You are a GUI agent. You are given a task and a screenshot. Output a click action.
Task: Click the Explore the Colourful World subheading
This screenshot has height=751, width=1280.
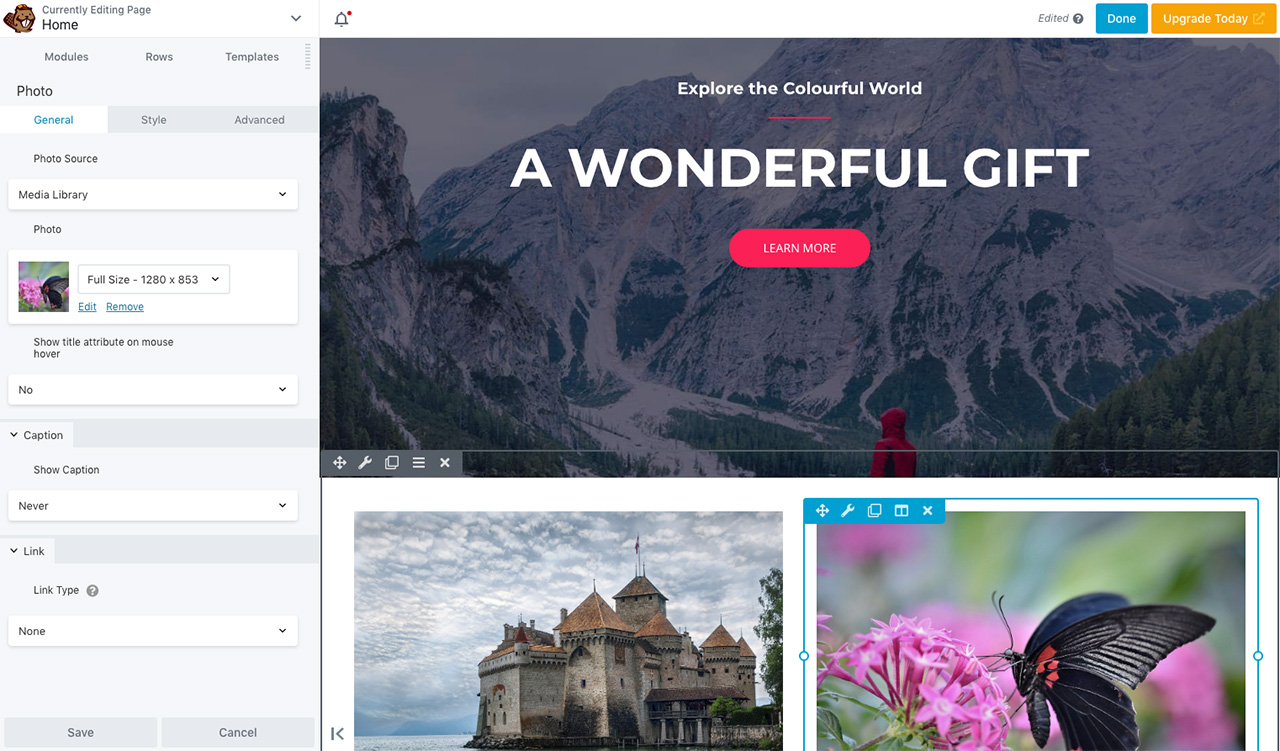[x=800, y=88]
